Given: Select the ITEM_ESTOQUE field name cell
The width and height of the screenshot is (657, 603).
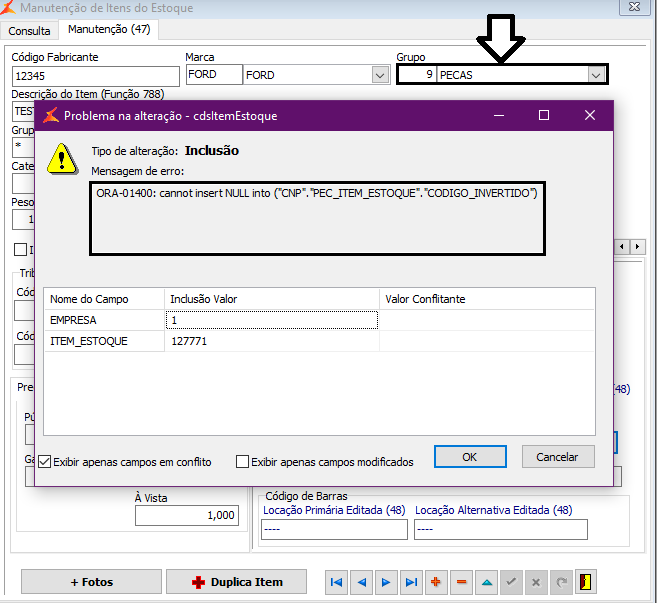Looking at the screenshot, I should pyautogui.click(x=104, y=341).
